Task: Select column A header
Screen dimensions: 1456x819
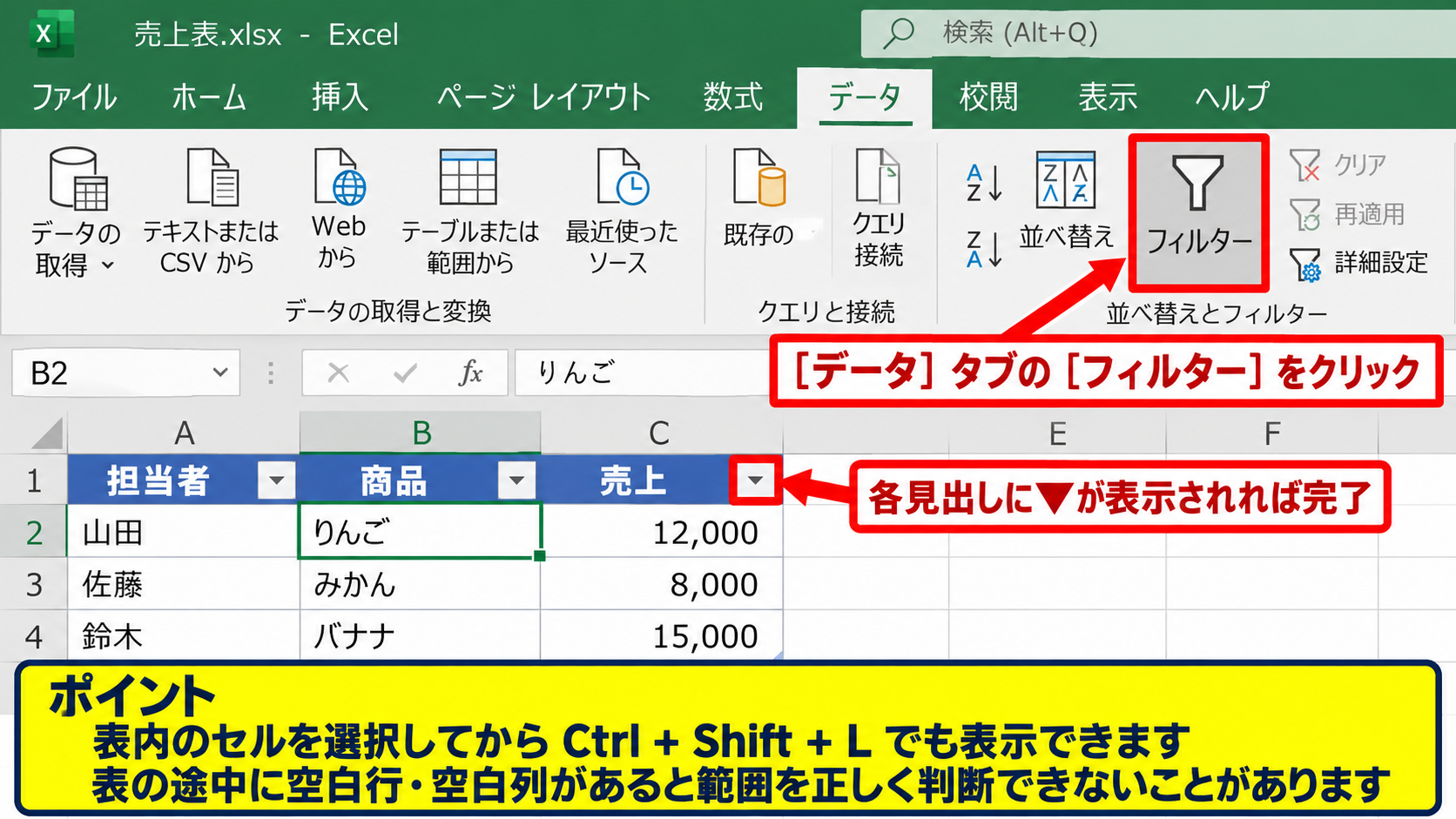Action: tap(184, 433)
